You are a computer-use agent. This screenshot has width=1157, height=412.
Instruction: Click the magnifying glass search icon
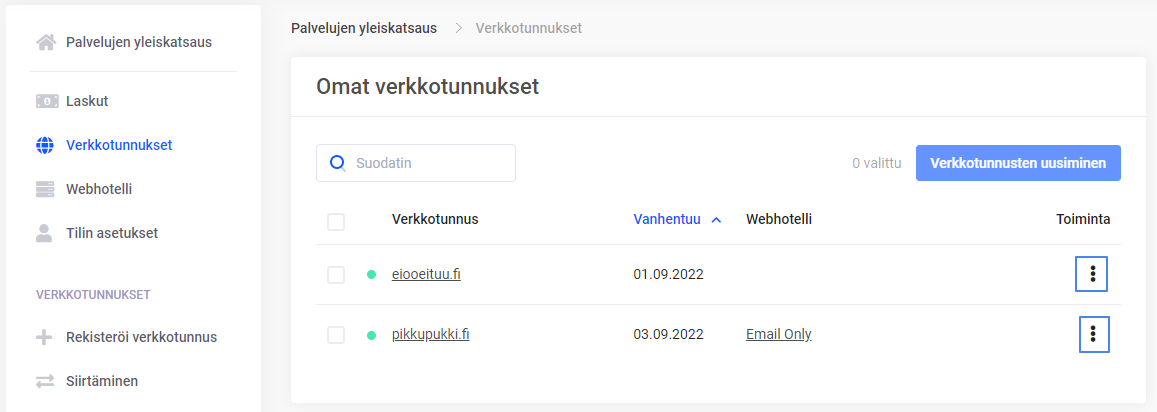pos(338,162)
